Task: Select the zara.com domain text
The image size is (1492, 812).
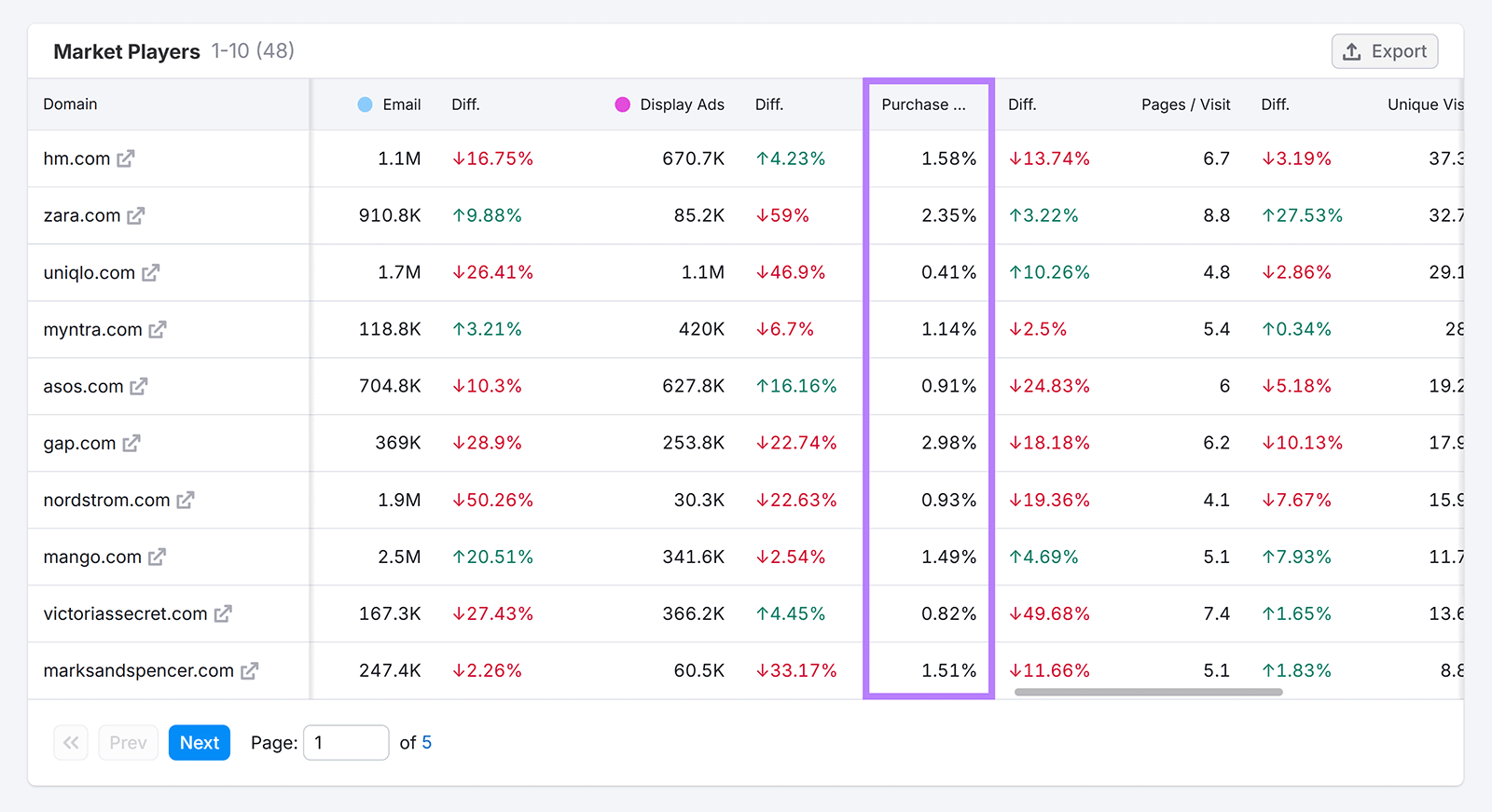Action: point(82,215)
